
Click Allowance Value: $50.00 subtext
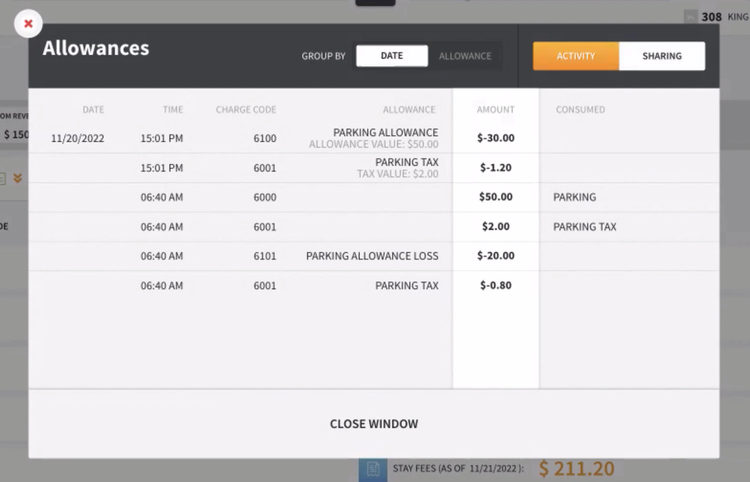[x=374, y=144]
